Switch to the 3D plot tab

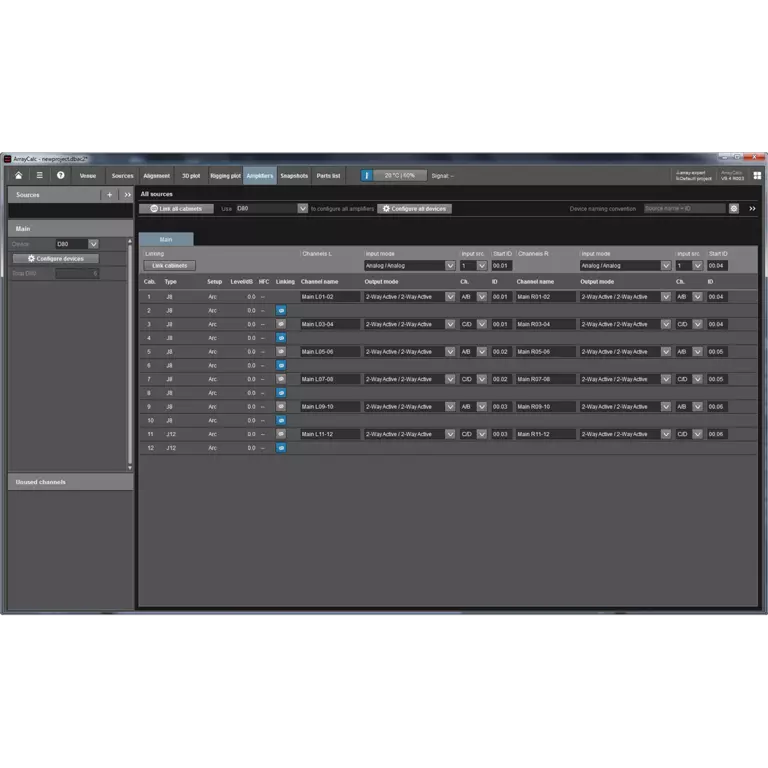[191, 176]
